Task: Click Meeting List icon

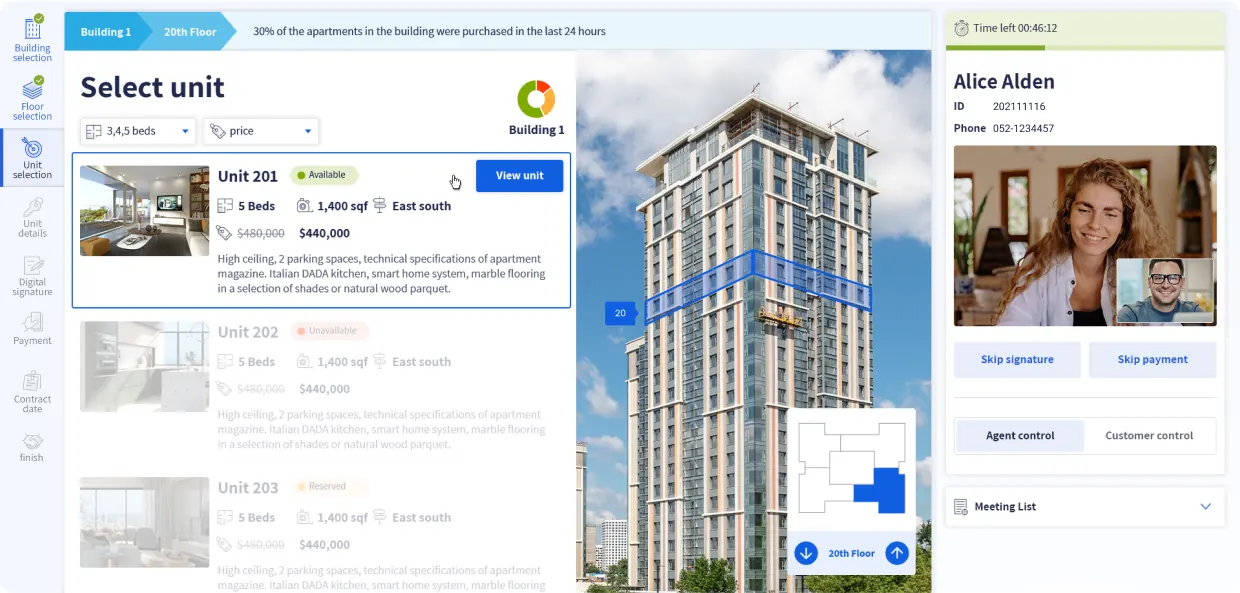Action: point(961,507)
